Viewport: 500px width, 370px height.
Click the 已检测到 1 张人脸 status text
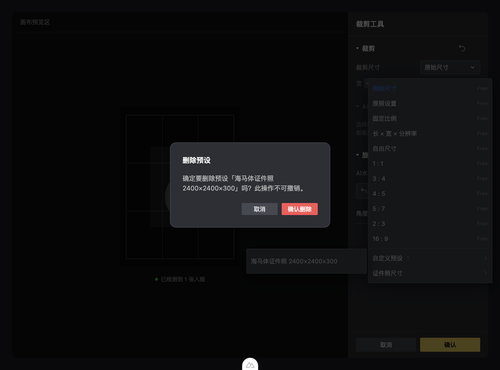point(183,279)
